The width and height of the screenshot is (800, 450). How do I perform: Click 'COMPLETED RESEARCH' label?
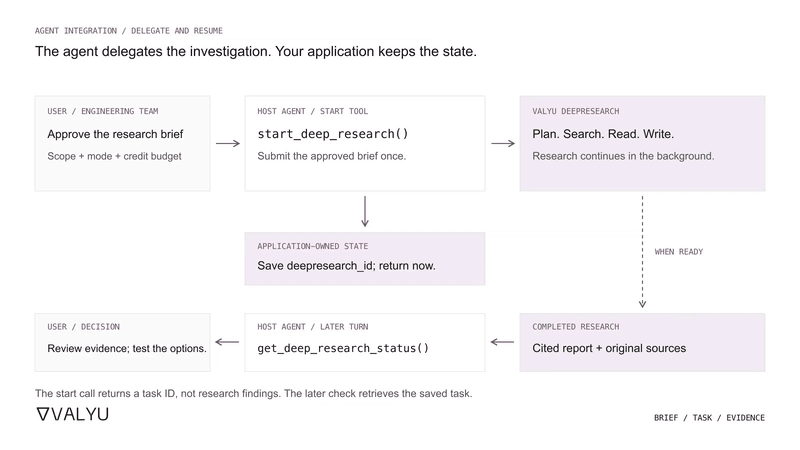[576, 327]
